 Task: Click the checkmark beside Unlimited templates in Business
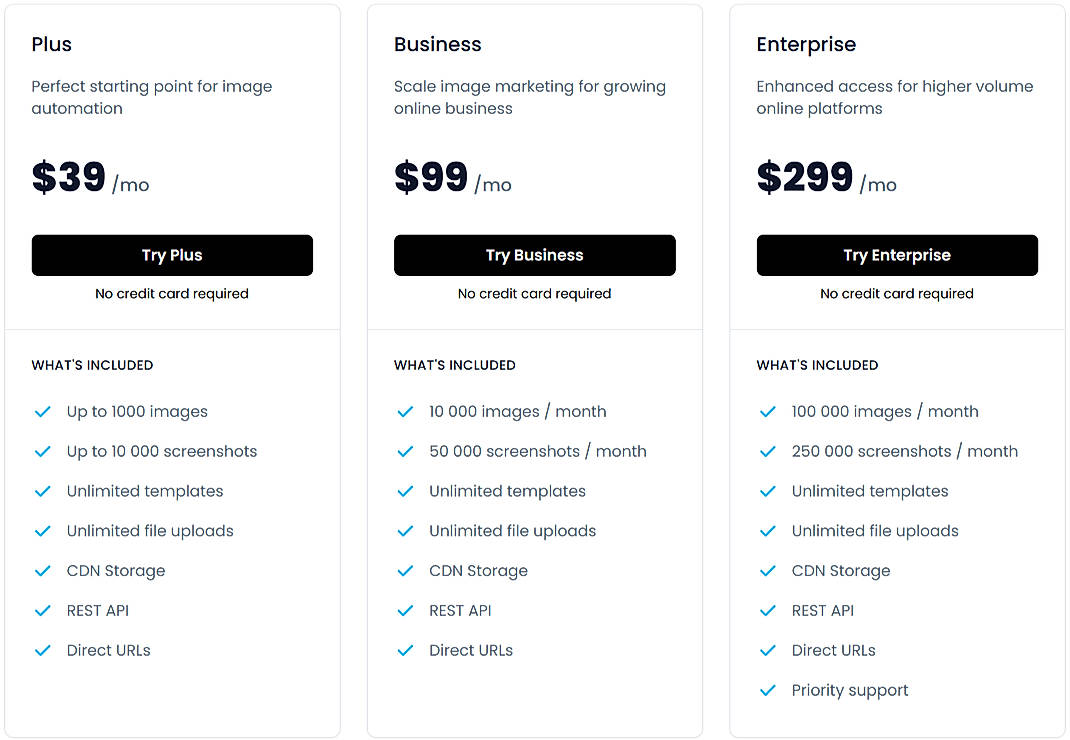(x=406, y=491)
